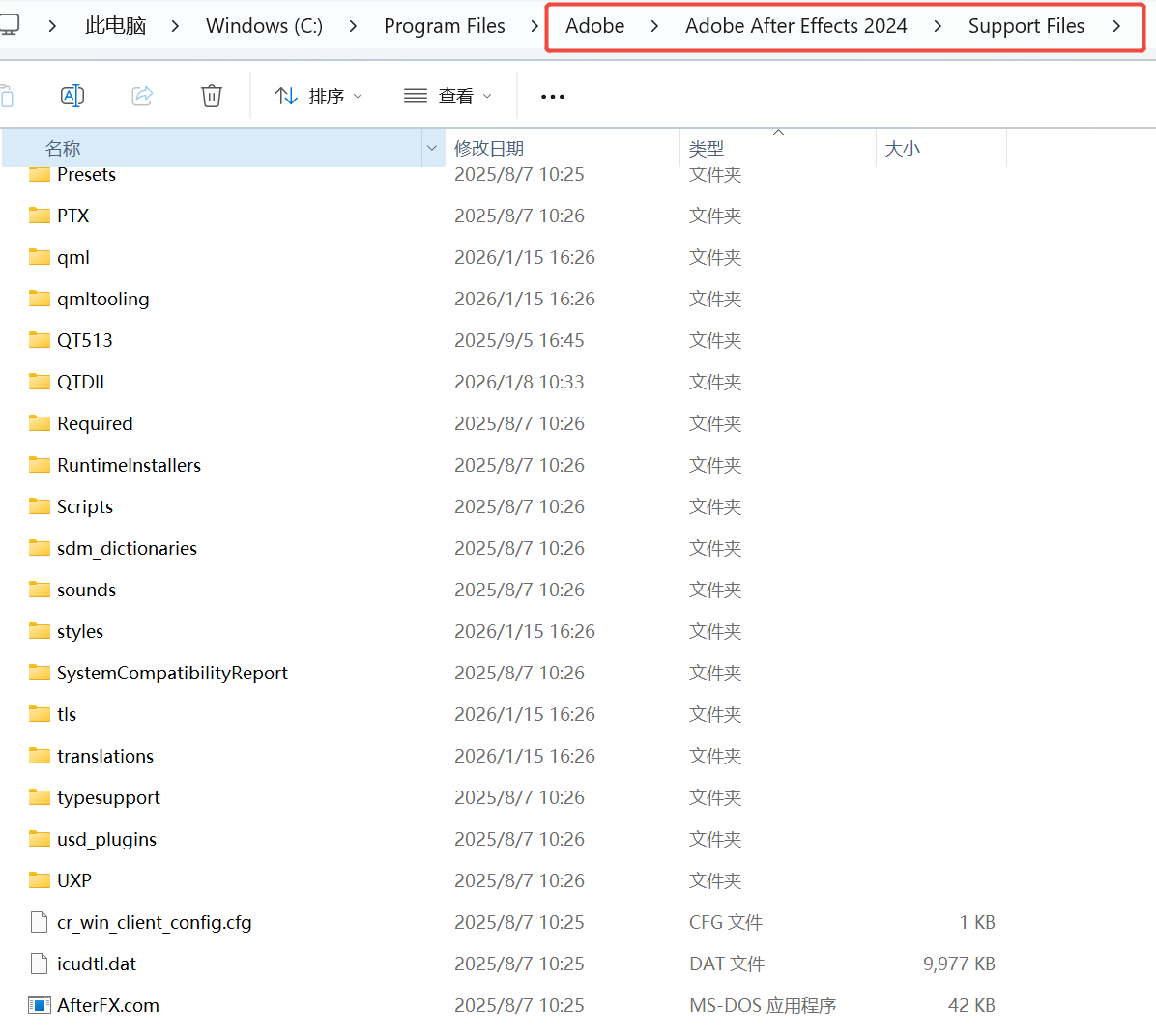The width and height of the screenshot is (1156, 1036).
Task: Open the three-dots more options menu
Action: 553,97
